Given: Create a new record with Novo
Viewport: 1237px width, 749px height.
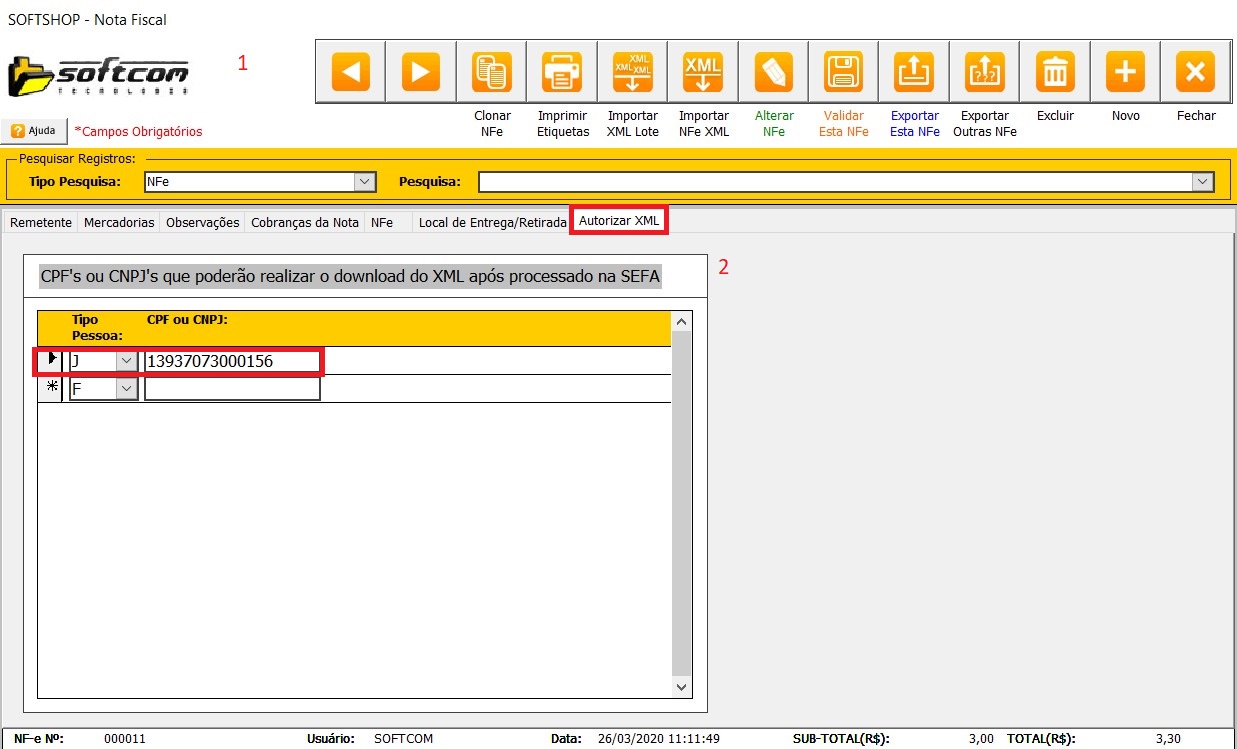Looking at the screenshot, I should pos(1125,72).
